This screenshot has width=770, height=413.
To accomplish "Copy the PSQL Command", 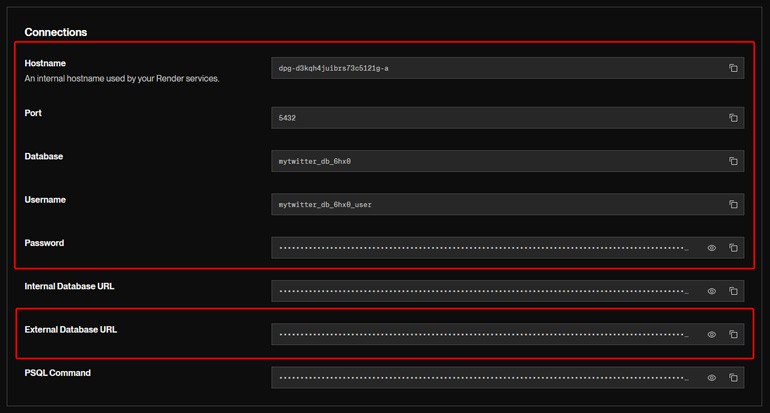I will click(x=733, y=378).
